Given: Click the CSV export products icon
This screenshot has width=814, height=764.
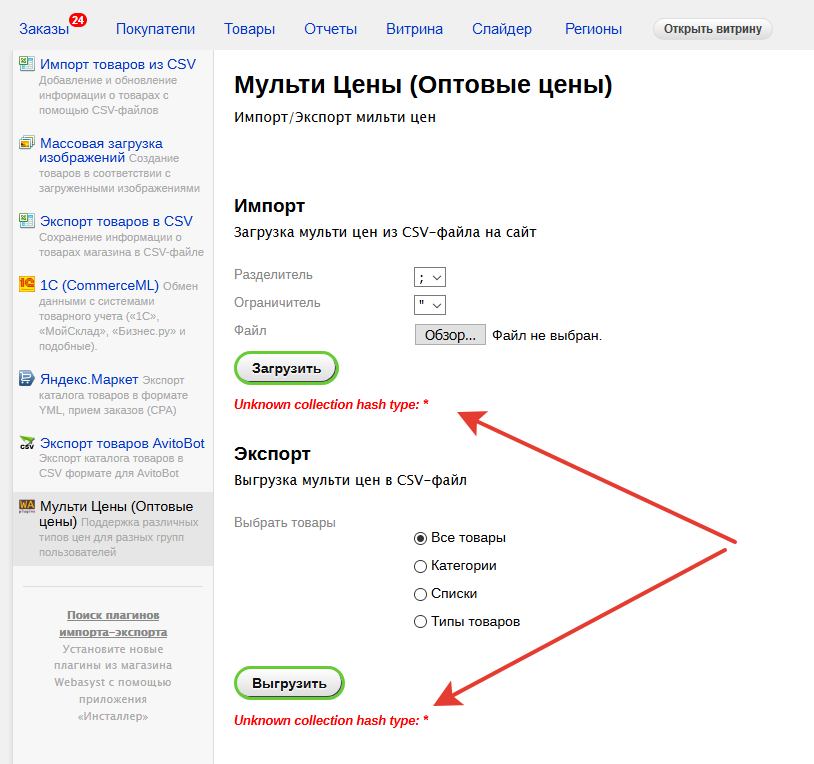Looking at the screenshot, I should (27, 220).
